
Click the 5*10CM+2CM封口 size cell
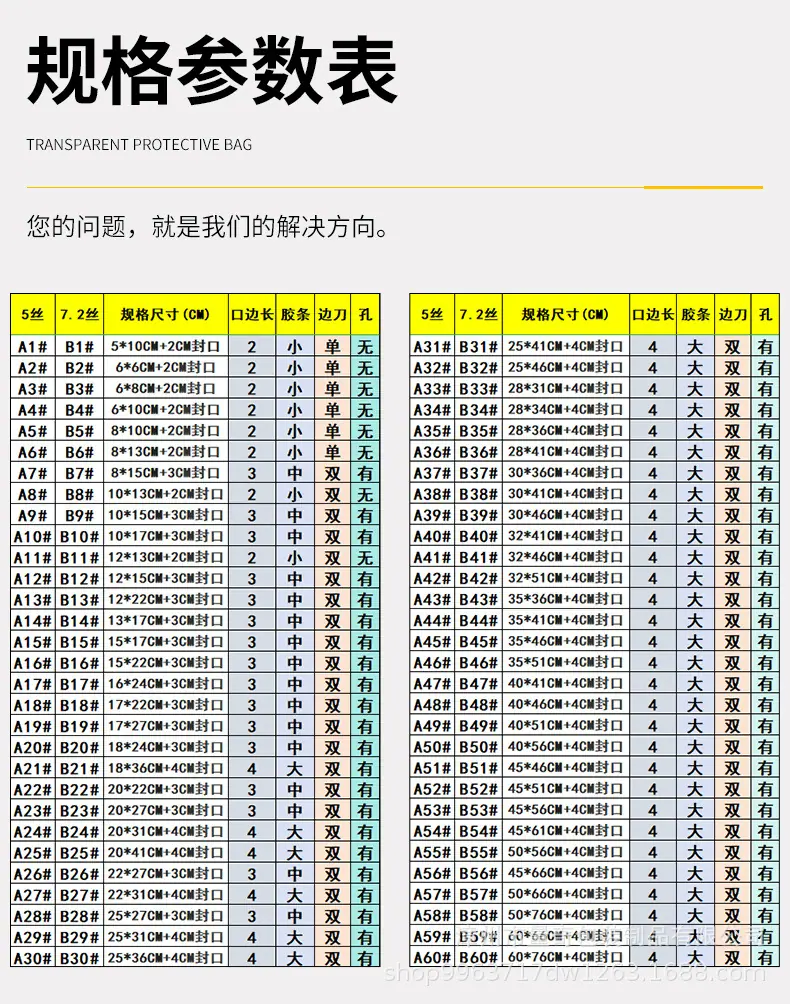point(166,347)
